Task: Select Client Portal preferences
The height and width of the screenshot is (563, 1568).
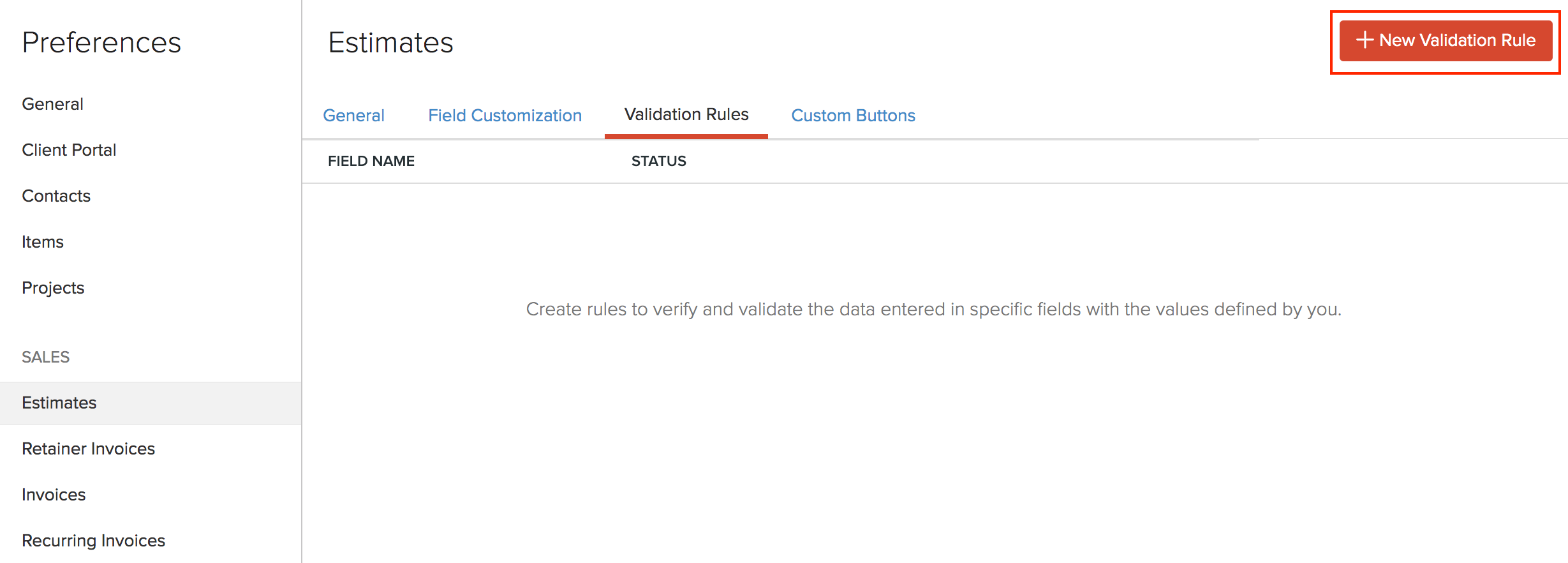Action: 69,149
